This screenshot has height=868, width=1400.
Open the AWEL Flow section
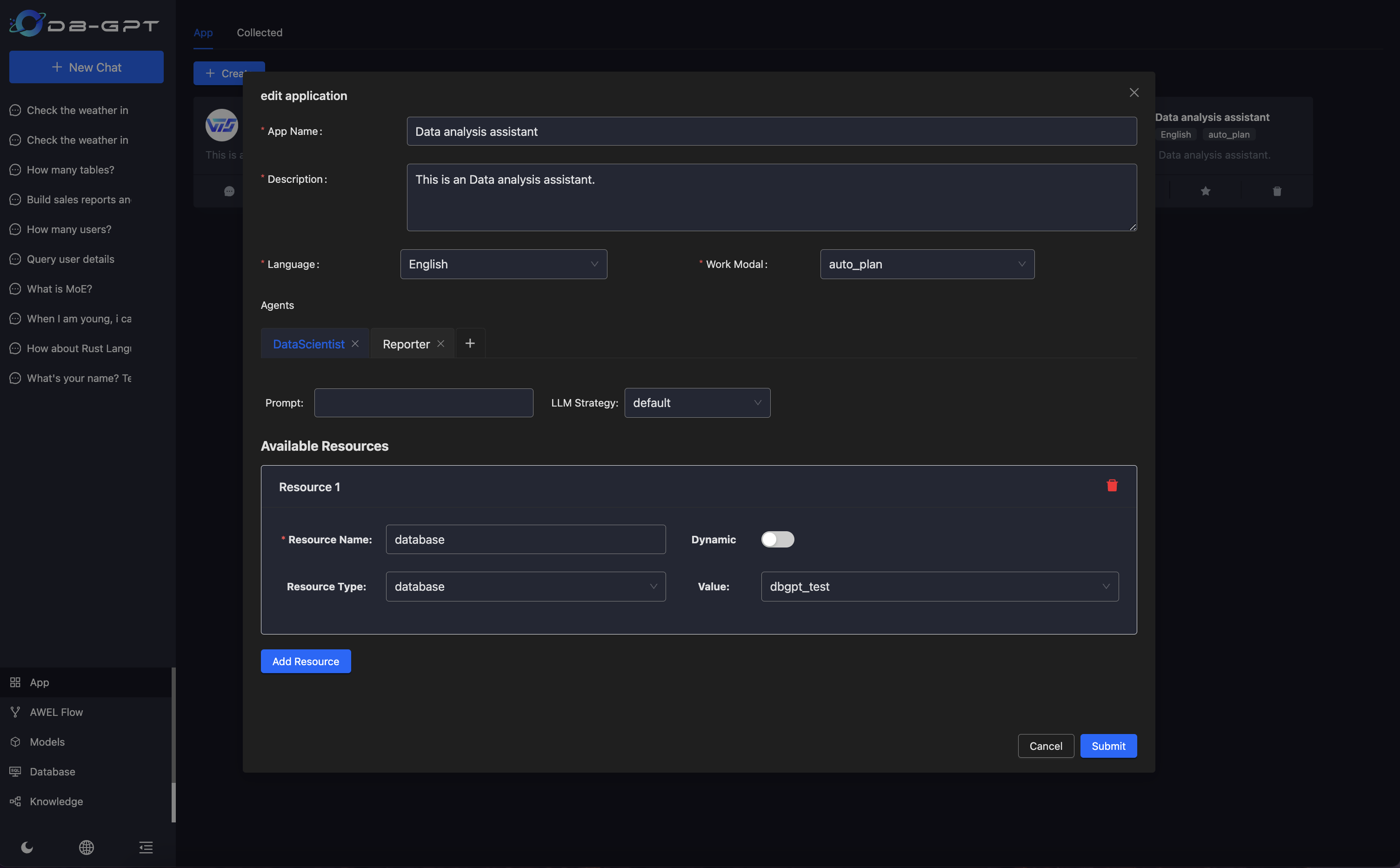coord(56,712)
